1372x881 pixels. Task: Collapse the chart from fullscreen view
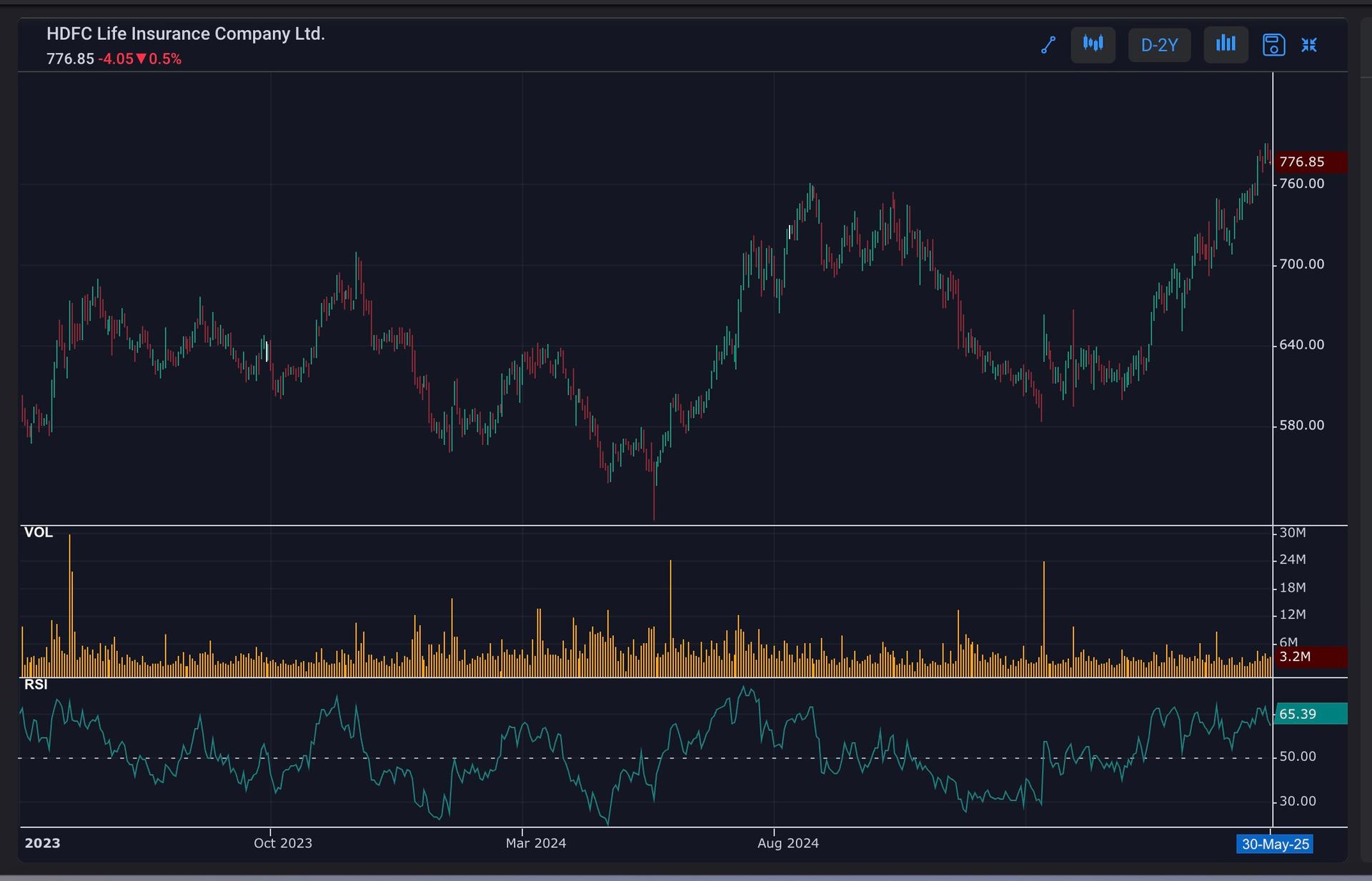pyautogui.click(x=1309, y=45)
